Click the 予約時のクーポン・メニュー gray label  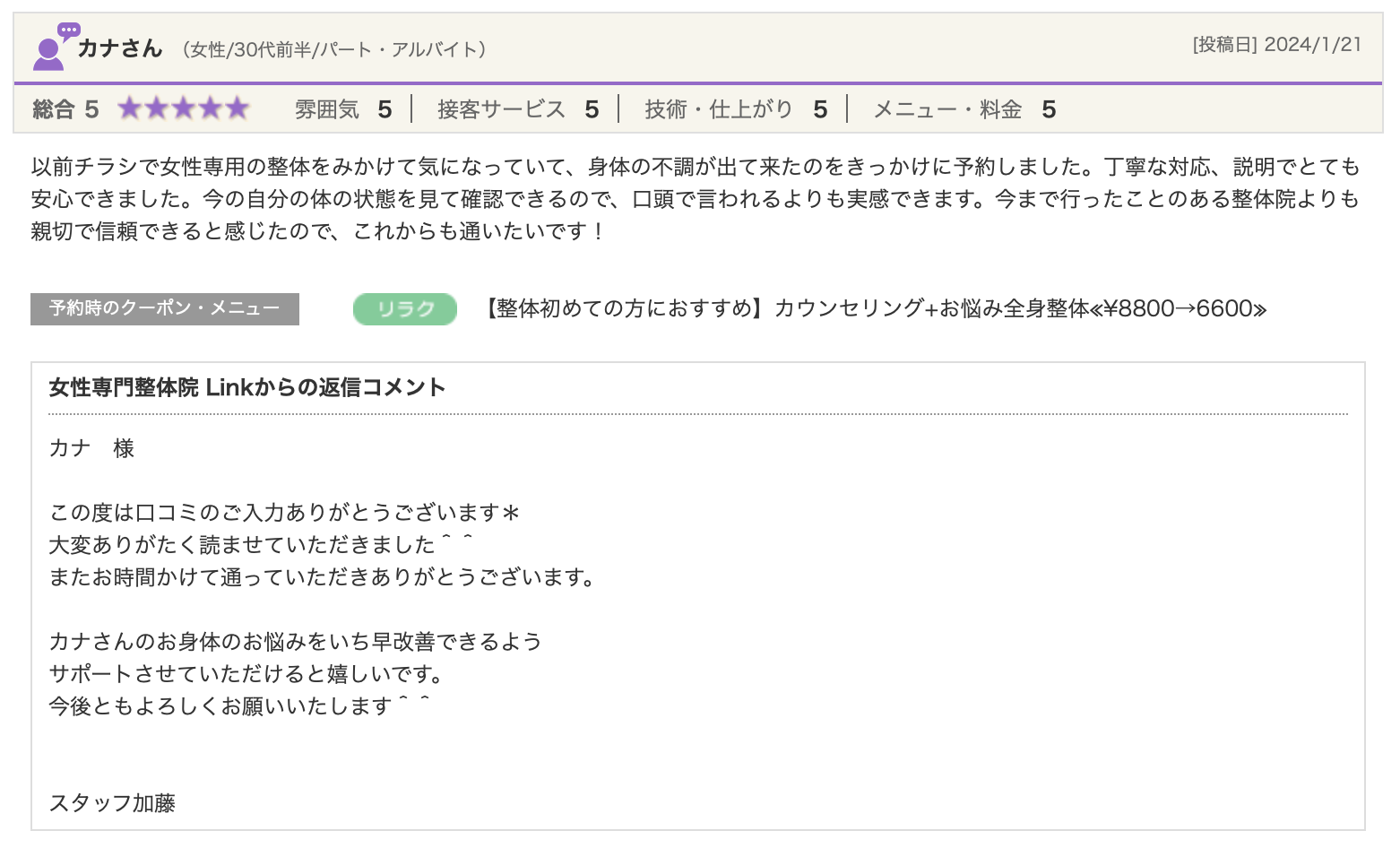point(165,309)
